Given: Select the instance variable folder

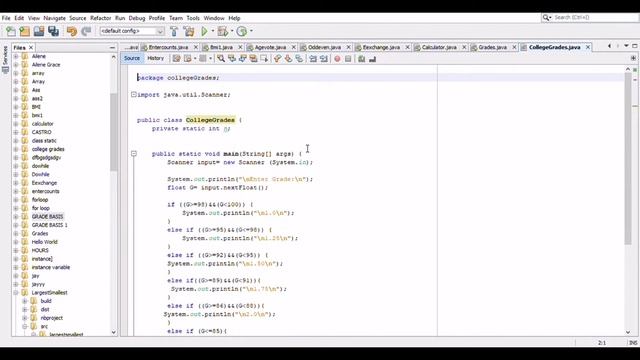Looking at the screenshot, I should pos(51,267).
